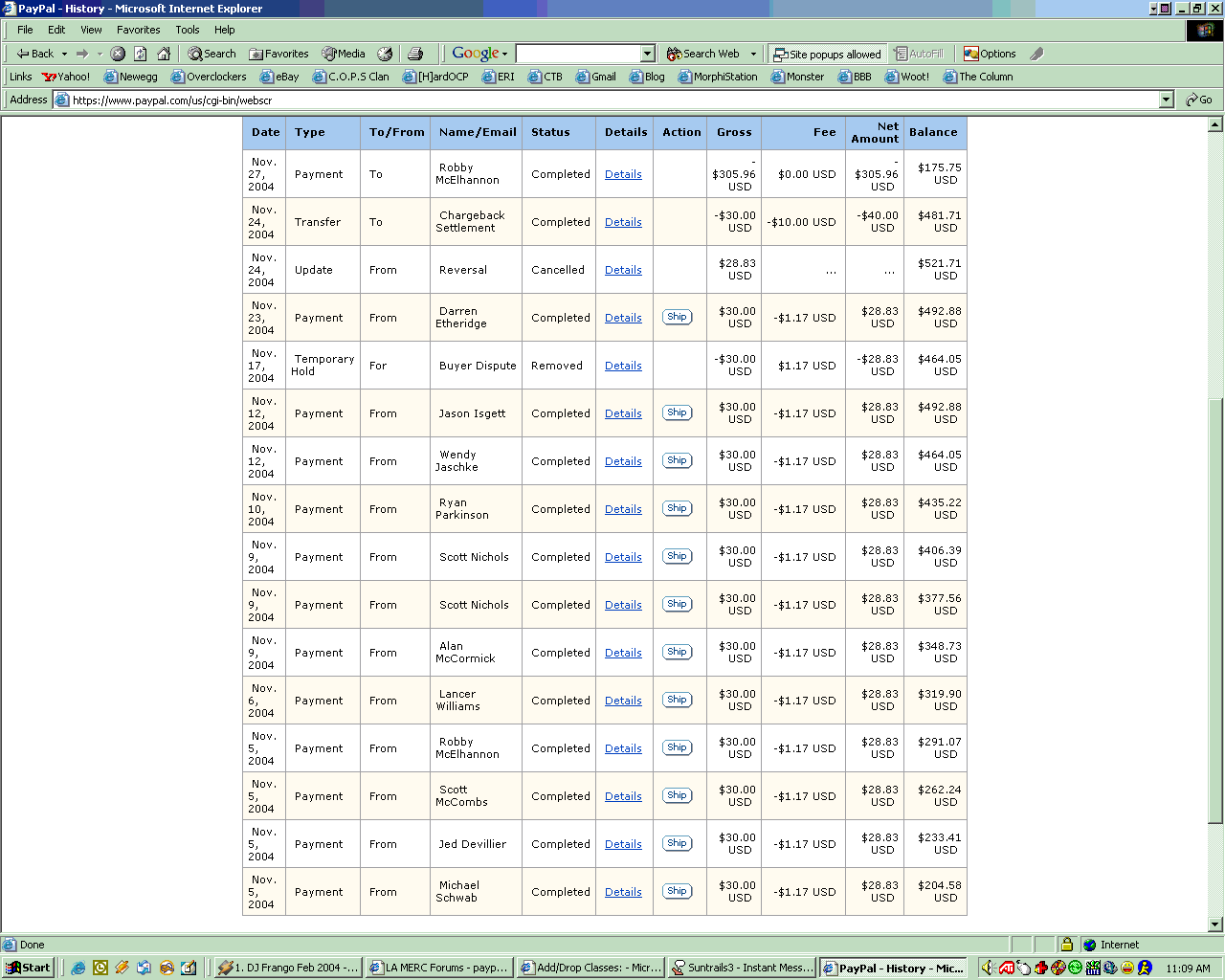Open the Windows Start menu
1225x980 pixels.
pos(28,968)
